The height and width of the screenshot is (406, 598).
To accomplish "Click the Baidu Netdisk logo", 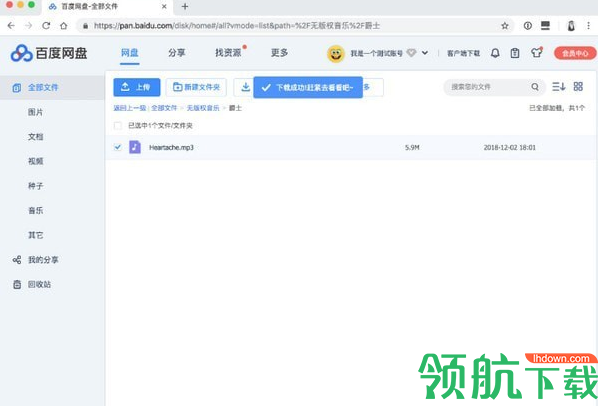I will point(49,53).
